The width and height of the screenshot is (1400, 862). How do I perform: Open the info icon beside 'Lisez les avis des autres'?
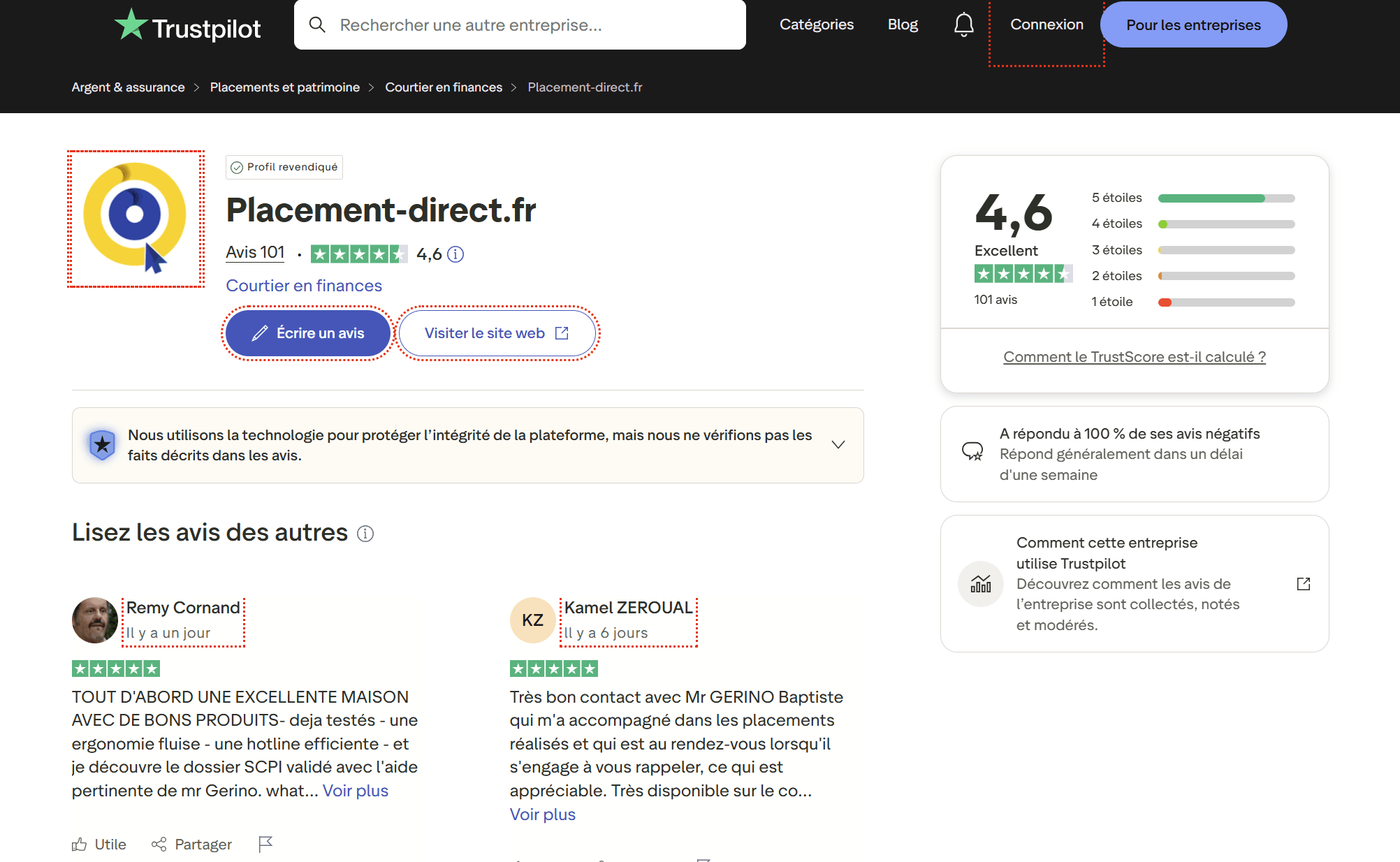(x=365, y=533)
